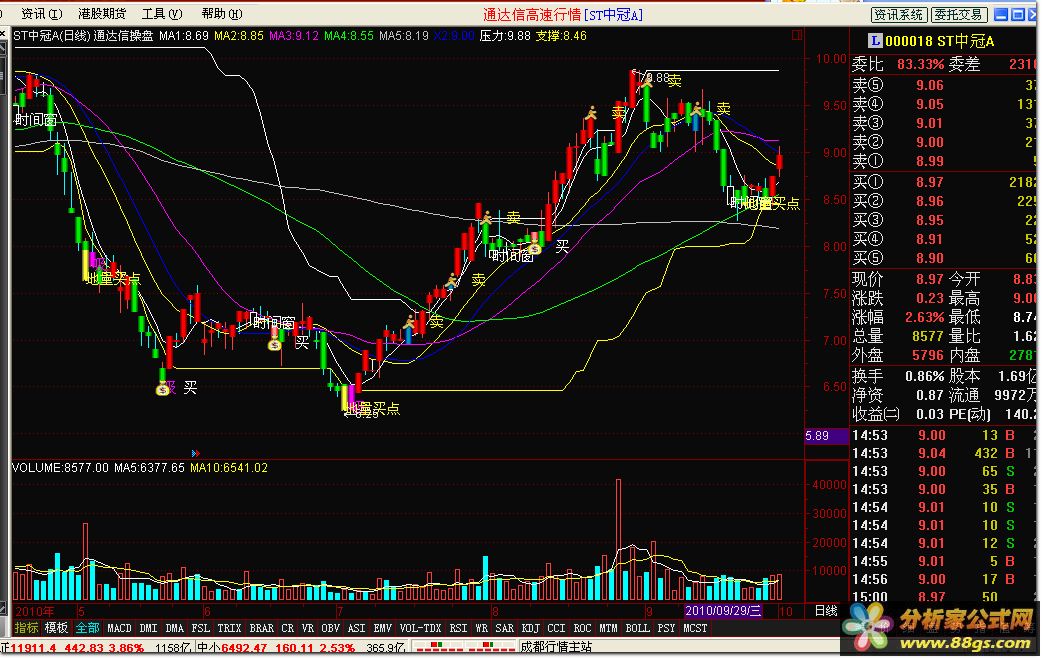Click the 买⑤ 8.90 order row

tap(944, 259)
